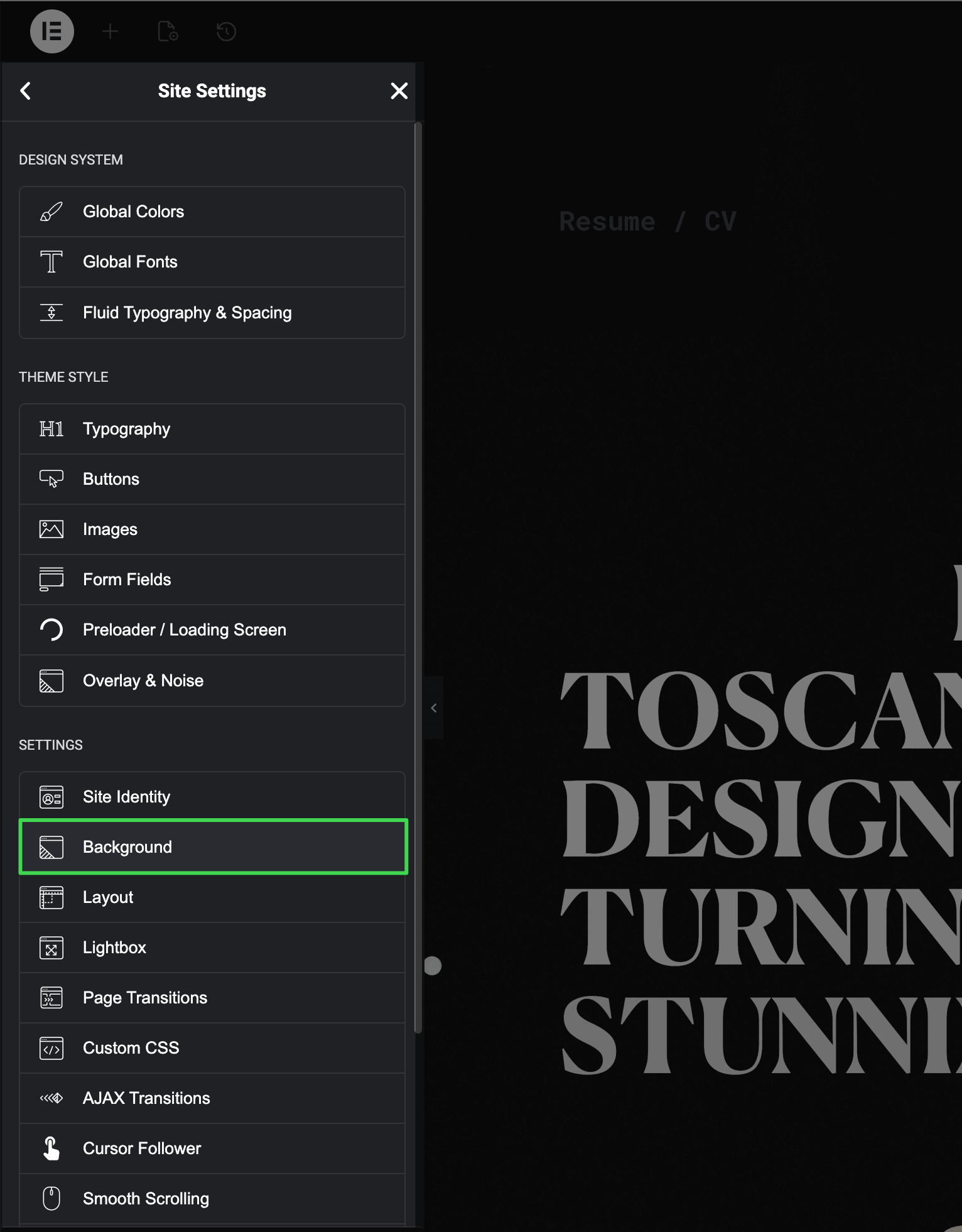Click the Global Fonts T icon
Image resolution: width=962 pixels, height=1232 pixels.
(51, 262)
